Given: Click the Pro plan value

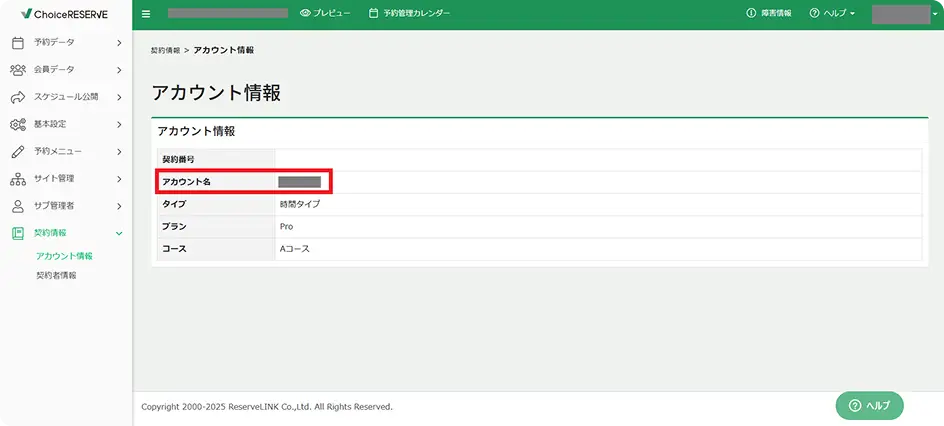Looking at the screenshot, I should tap(286, 227).
